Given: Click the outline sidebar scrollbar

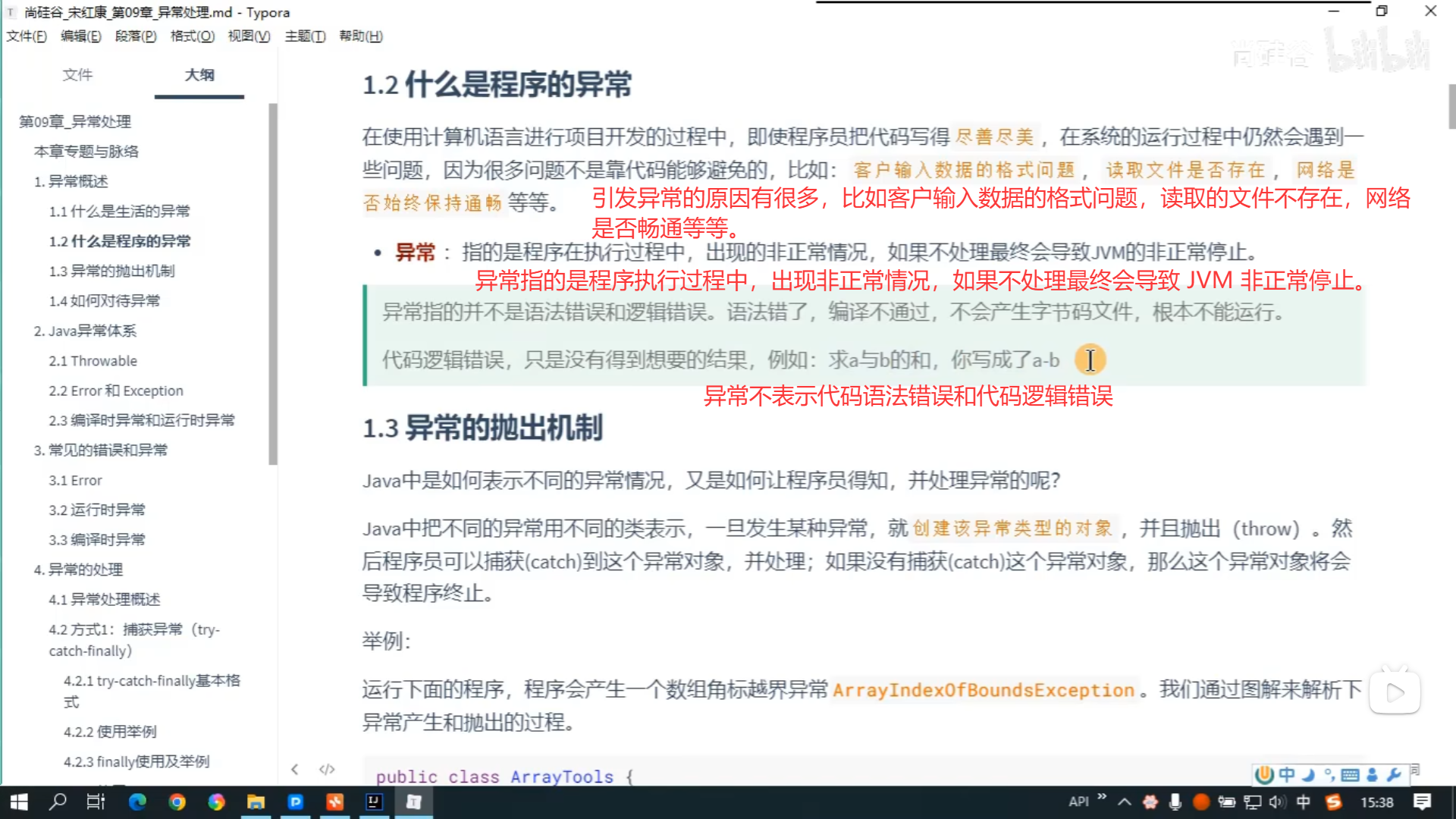Looking at the screenshot, I should coord(273,284).
